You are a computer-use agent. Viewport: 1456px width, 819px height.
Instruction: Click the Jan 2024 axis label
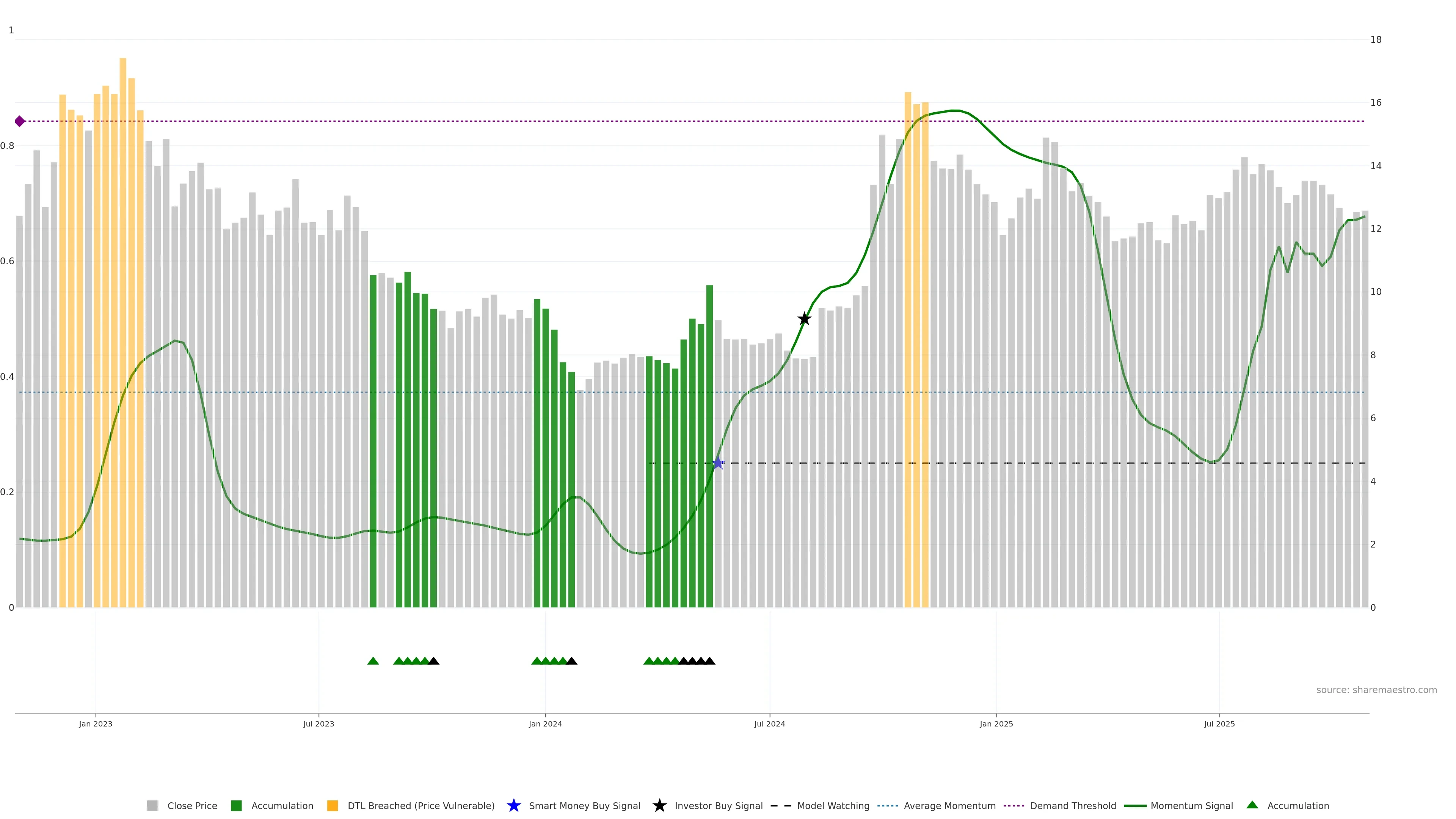tap(545, 723)
